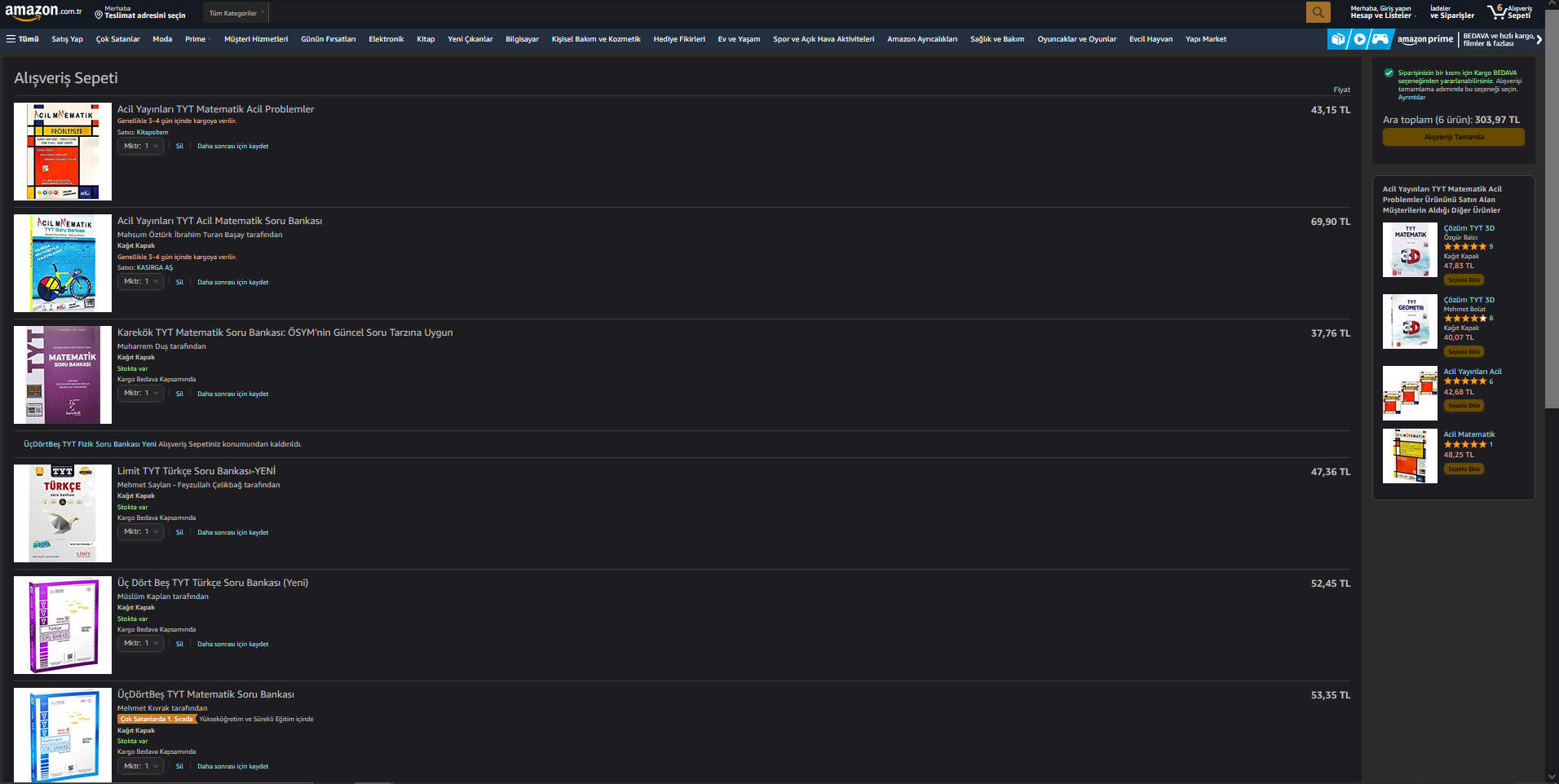The width and height of the screenshot is (1559, 784).
Task: Go to Satış Yap in navigation
Action: click(67, 39)
